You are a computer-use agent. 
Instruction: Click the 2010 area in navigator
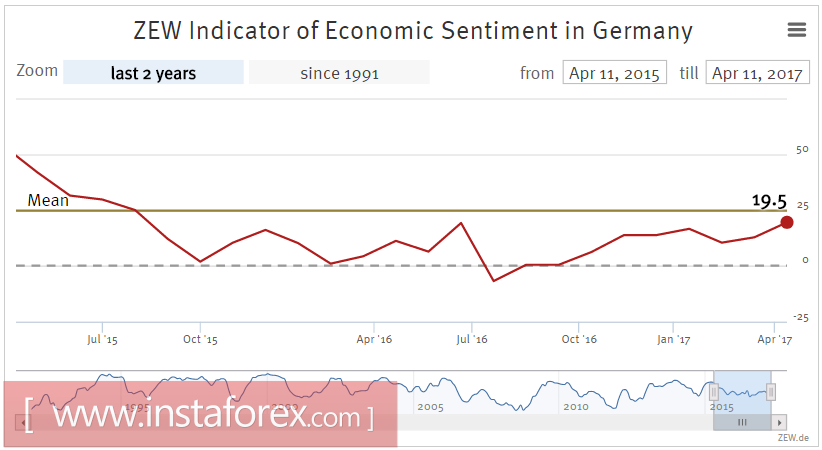pyautogui.click(x=575, y=407)
